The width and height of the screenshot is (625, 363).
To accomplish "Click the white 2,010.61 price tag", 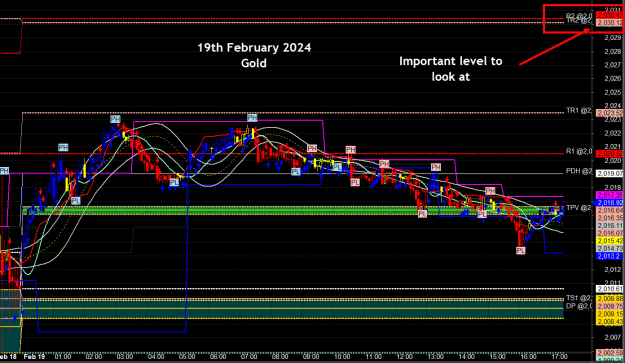I will pyautogui.click(x=609, y=289).
